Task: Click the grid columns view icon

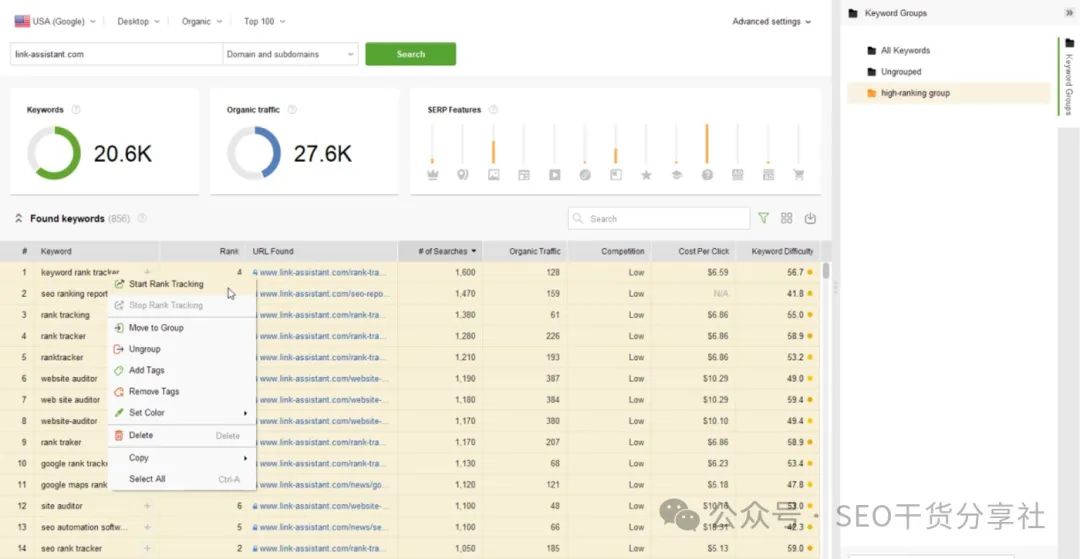Action: [x=787, y=218]
